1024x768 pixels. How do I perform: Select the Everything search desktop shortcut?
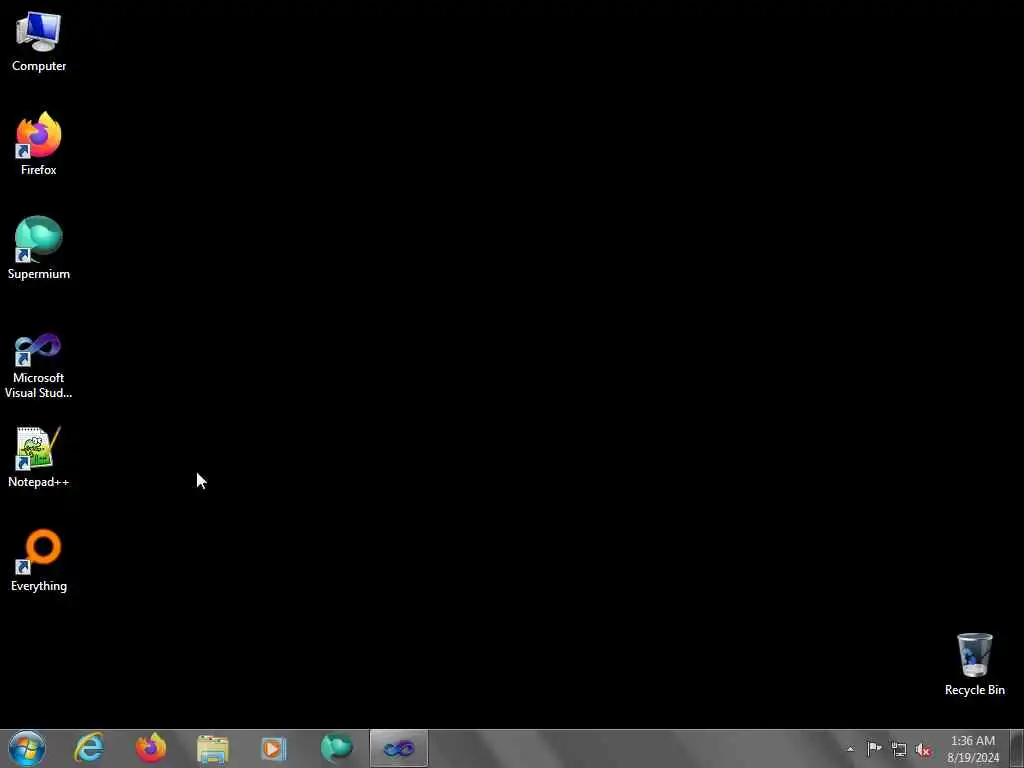(39, 560)
